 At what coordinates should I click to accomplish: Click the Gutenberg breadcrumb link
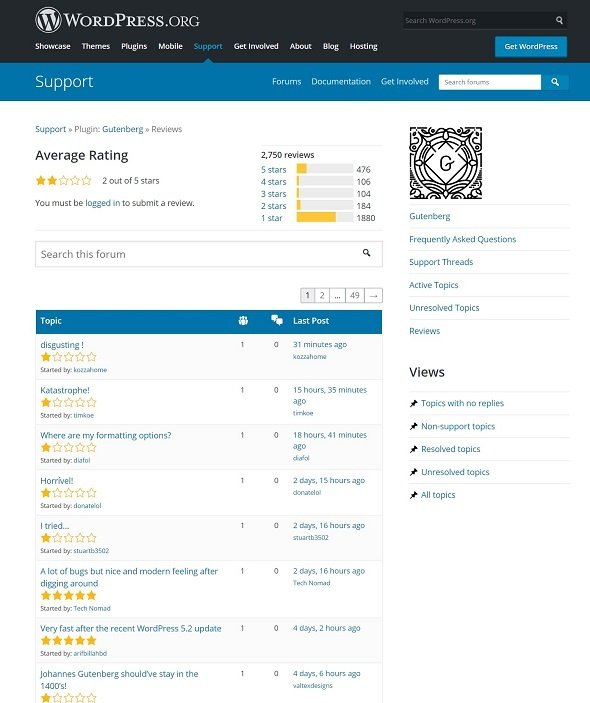pos(122,129)
